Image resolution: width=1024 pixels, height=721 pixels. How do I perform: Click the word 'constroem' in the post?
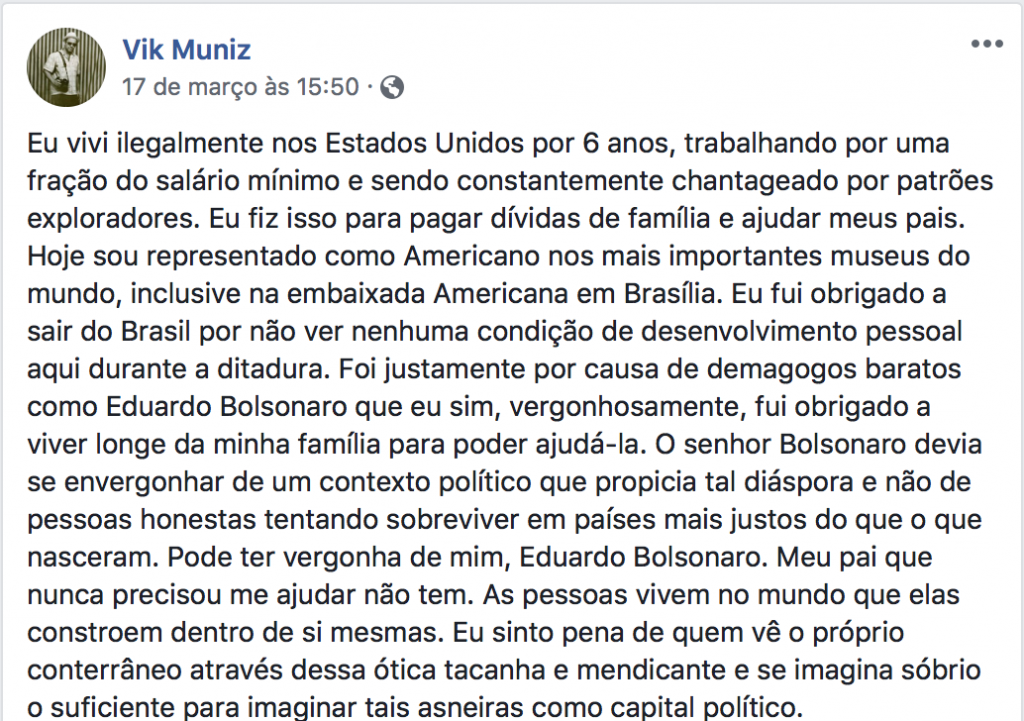tap(95, 633)
